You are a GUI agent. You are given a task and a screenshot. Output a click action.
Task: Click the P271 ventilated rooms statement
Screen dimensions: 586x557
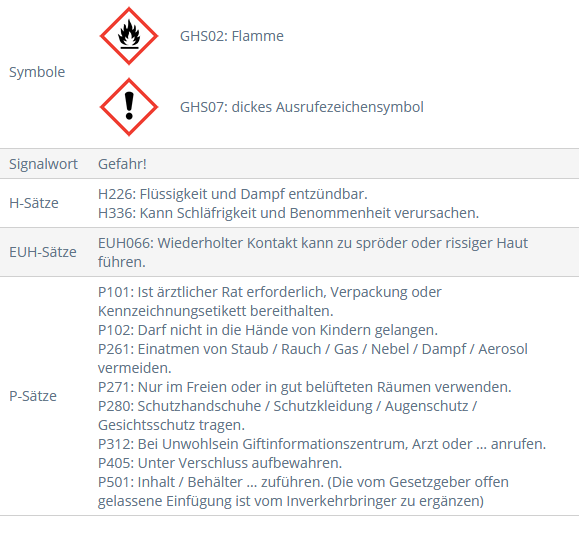click(x=305, y=387)
